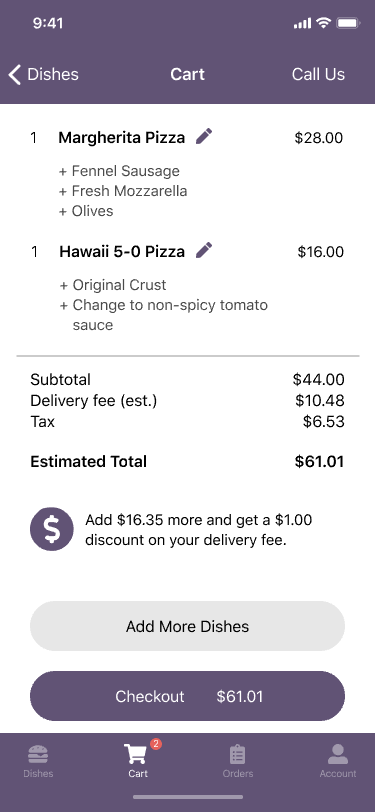
Task: Select the Hawaii 5-0 Pizza item name
Action: tap(122, 252)
